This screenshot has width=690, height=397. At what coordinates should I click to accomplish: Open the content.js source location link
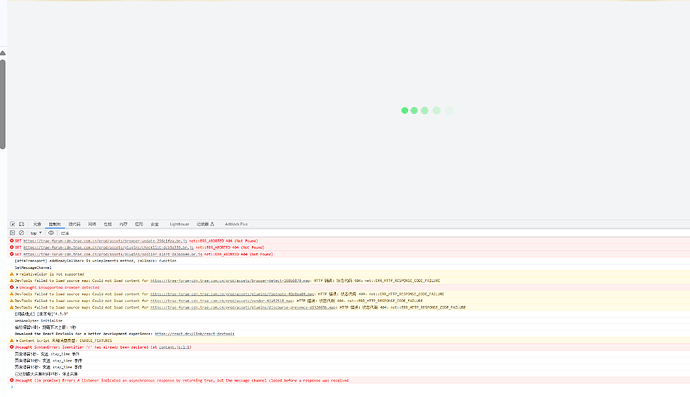[175, 347]
